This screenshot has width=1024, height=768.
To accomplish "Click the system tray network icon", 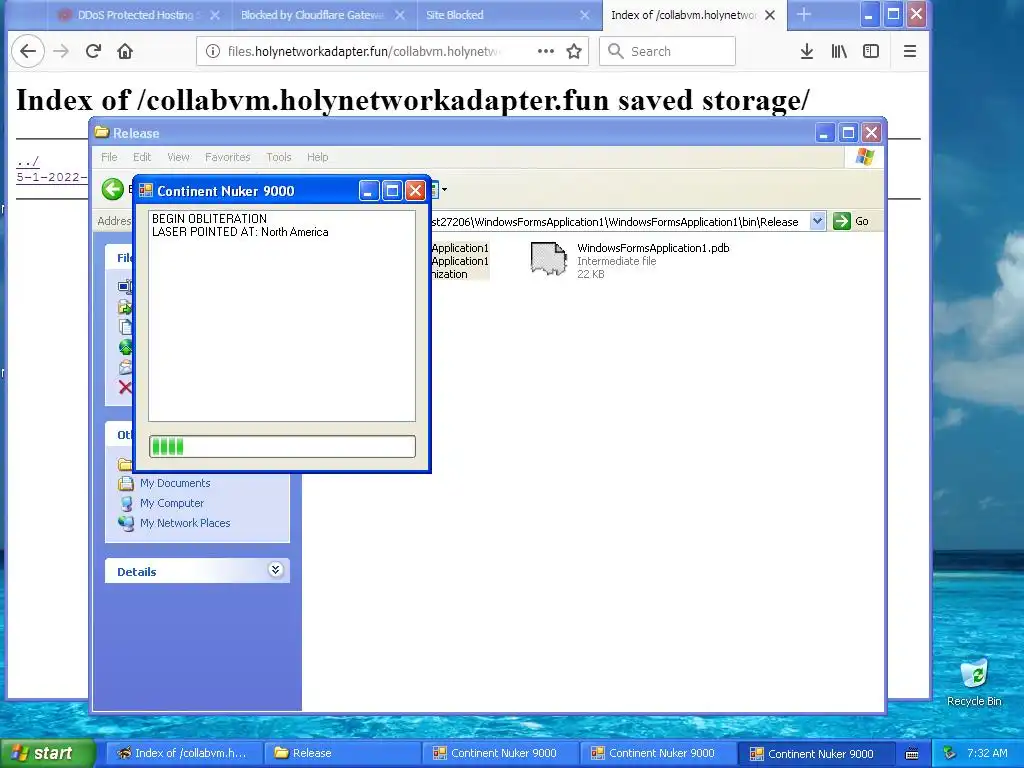I will pyautogui.click(x=950, y=753).
